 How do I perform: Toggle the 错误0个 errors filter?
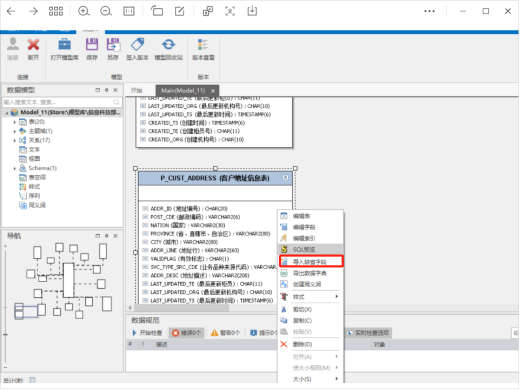[187, 333]
